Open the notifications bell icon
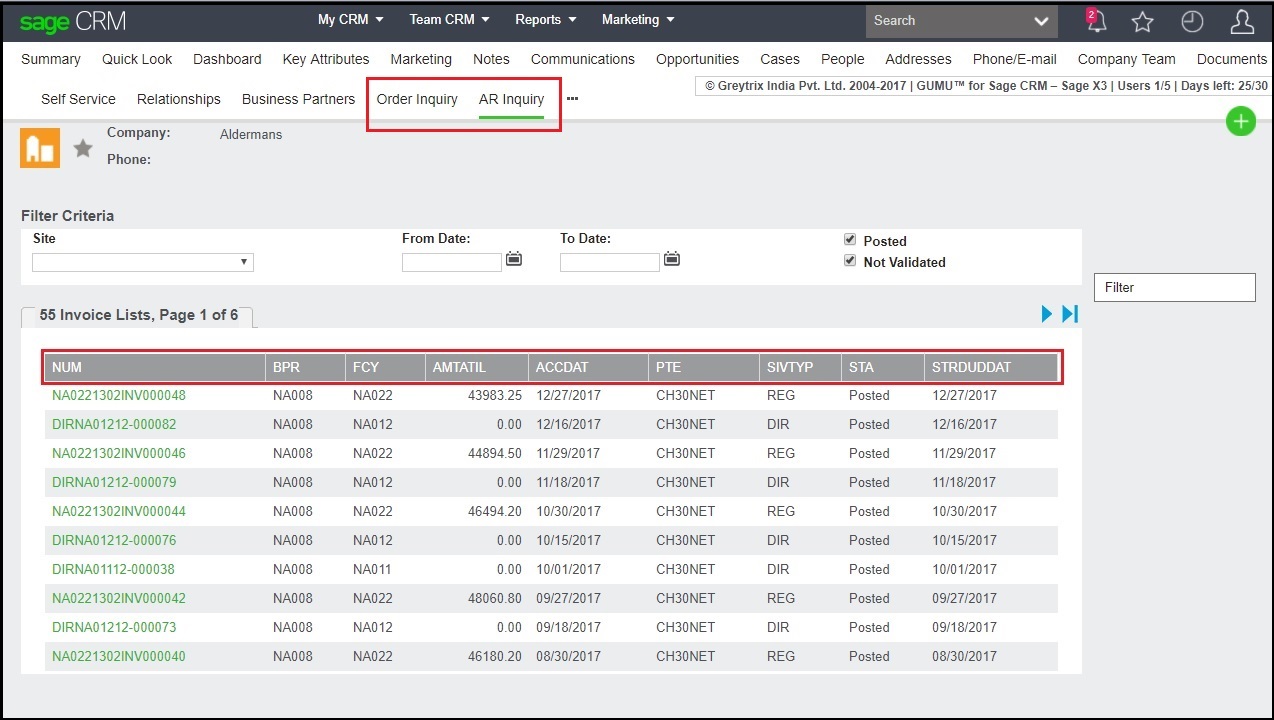Screen dimensions: 1274x720 [x=1096, y=20]
